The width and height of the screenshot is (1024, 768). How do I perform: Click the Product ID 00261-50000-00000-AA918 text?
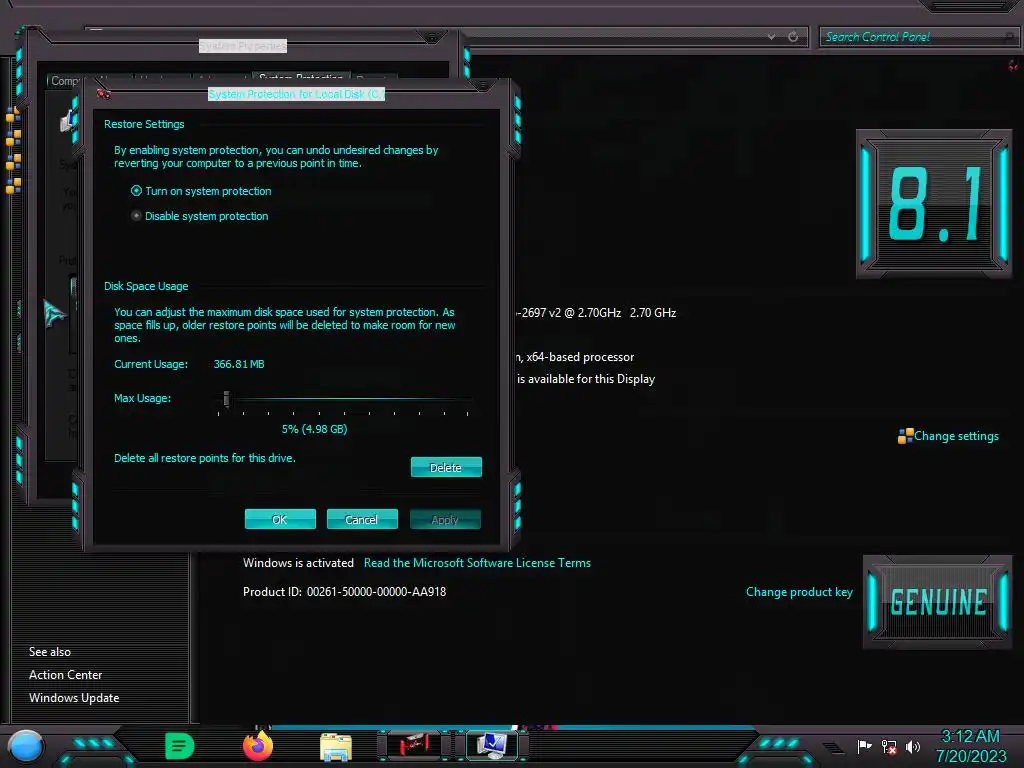point(345,592)
